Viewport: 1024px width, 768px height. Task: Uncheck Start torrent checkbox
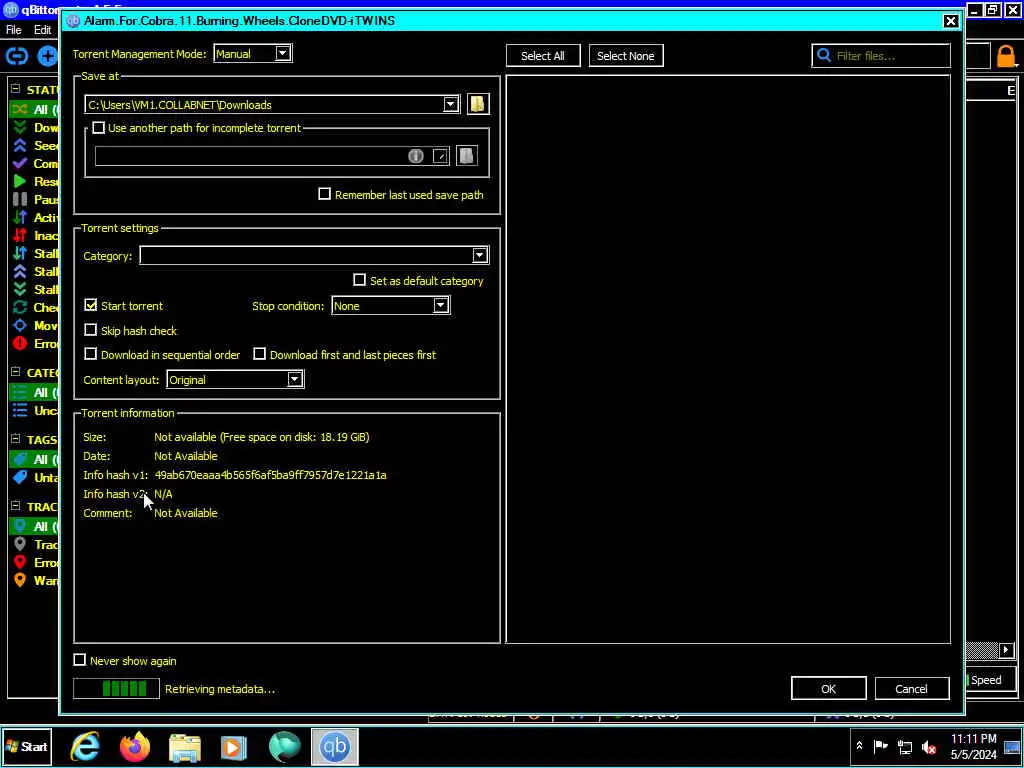pyautogui.click(x=91, y=305)
